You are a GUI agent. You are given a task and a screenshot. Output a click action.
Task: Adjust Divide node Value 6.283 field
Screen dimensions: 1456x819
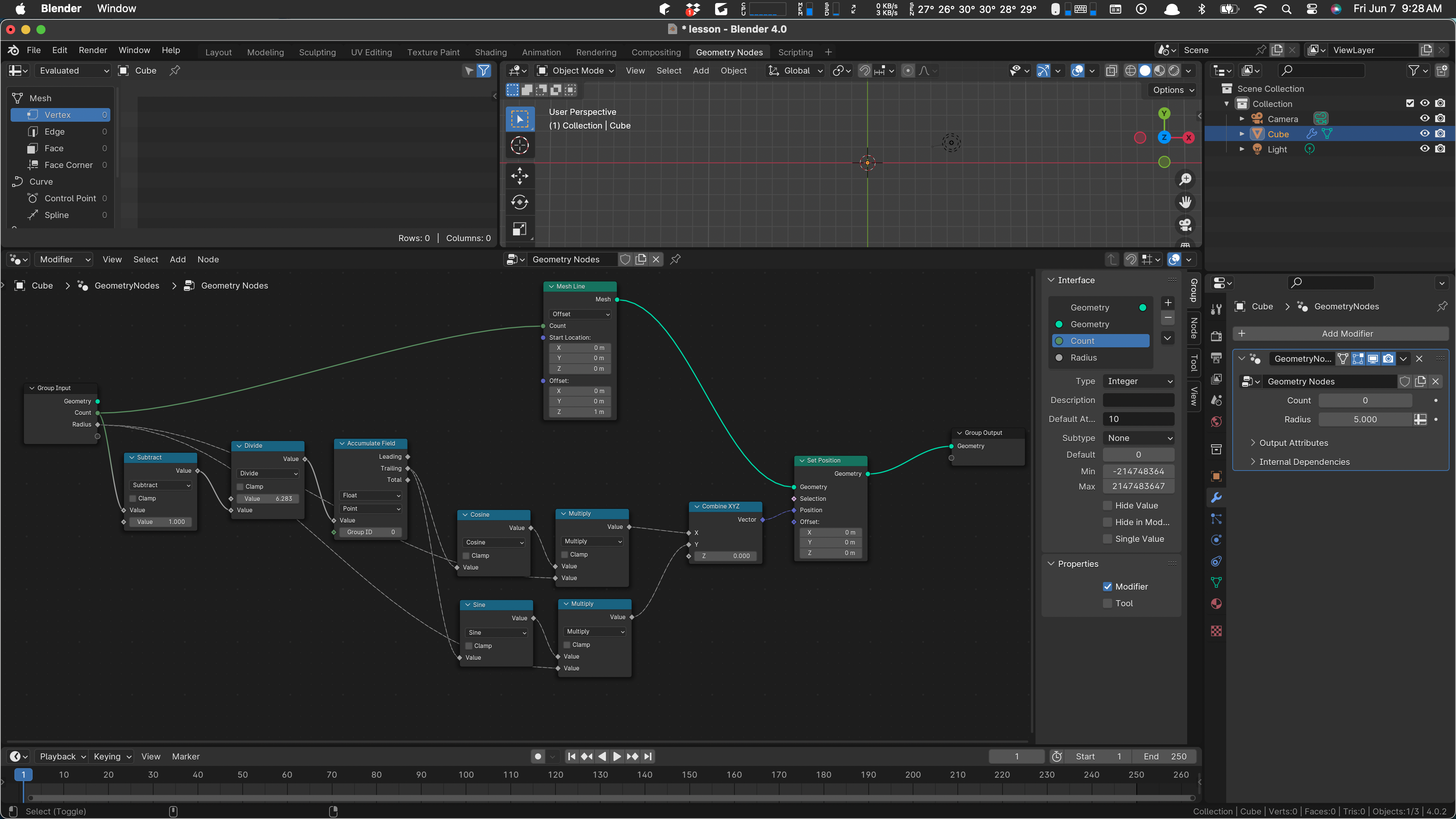coord(268,499)
